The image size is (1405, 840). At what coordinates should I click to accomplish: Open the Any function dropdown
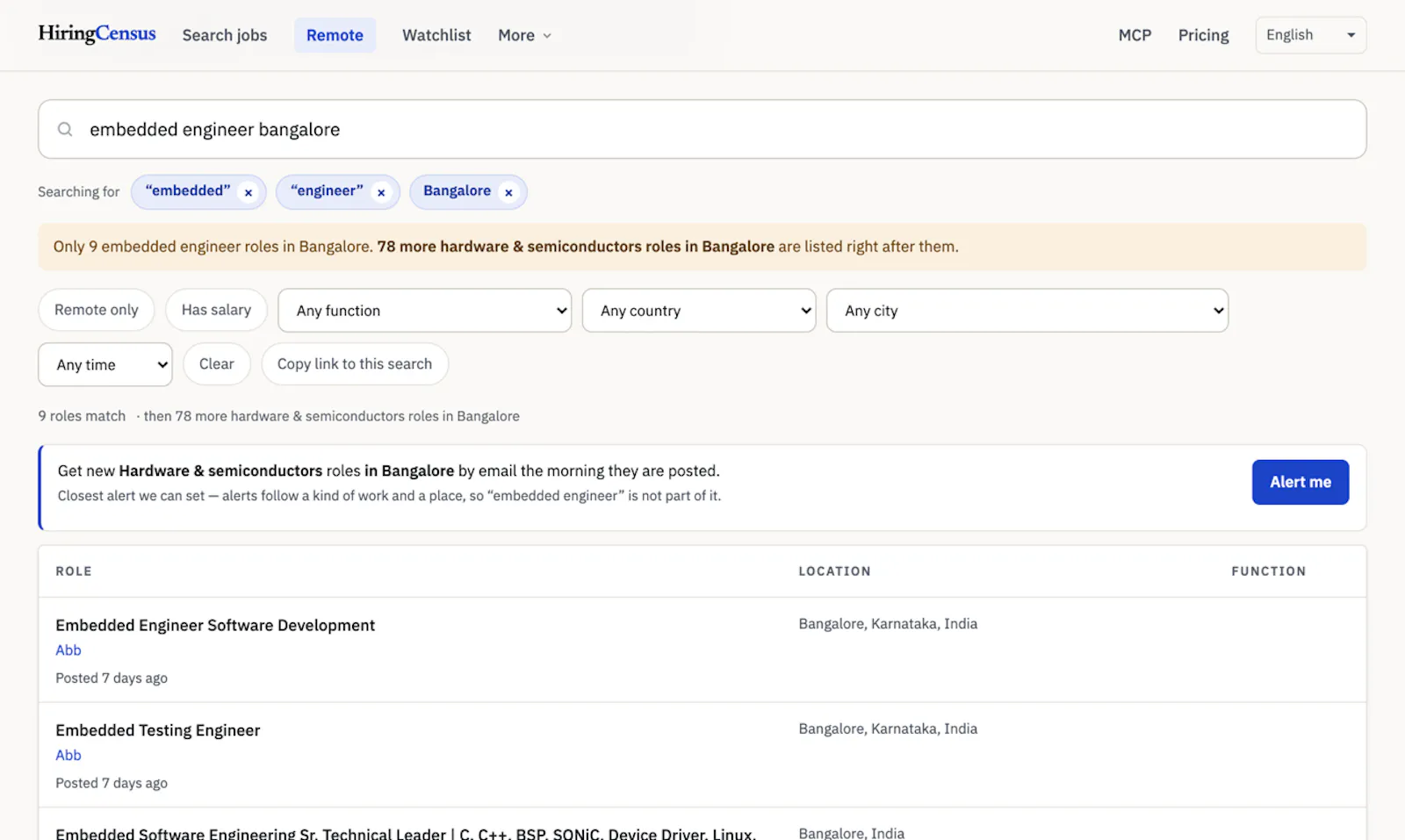pos(425,311)
